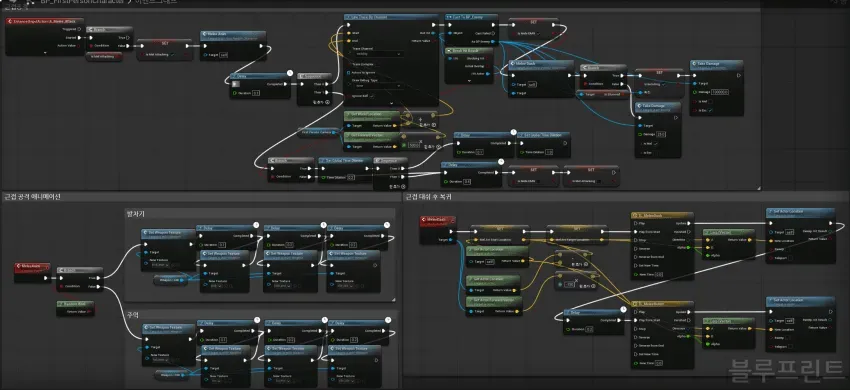Select the Weapon variable node in 발차기 group

pyautogui.click(x=171, y=280)
